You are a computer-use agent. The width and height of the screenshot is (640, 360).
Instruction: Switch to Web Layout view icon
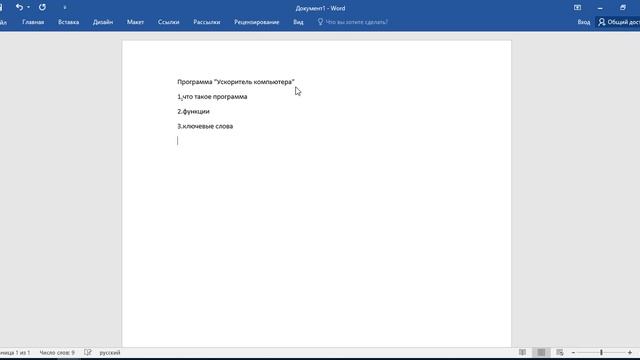[560, 352]
